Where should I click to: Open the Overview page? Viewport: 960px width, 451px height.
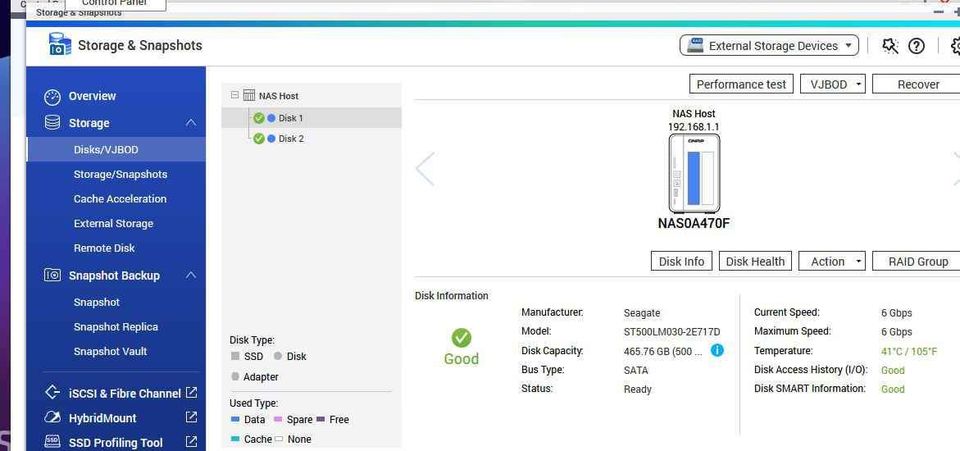(92, 96)
